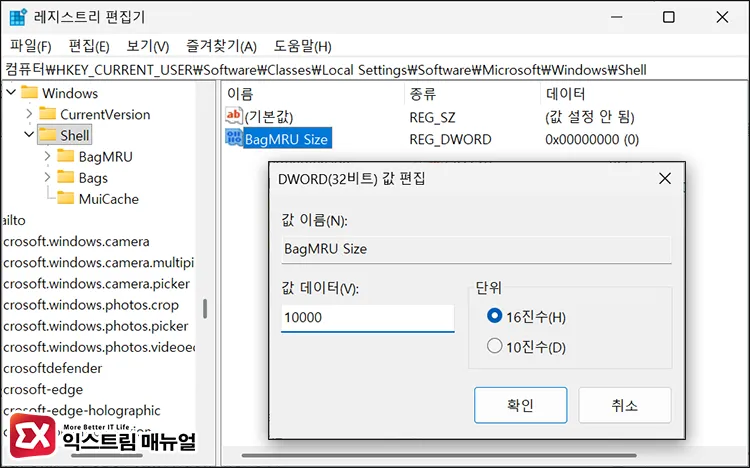Expand the Bags tree node
This screenshot has width=750, height=468.
click(47, 177)
